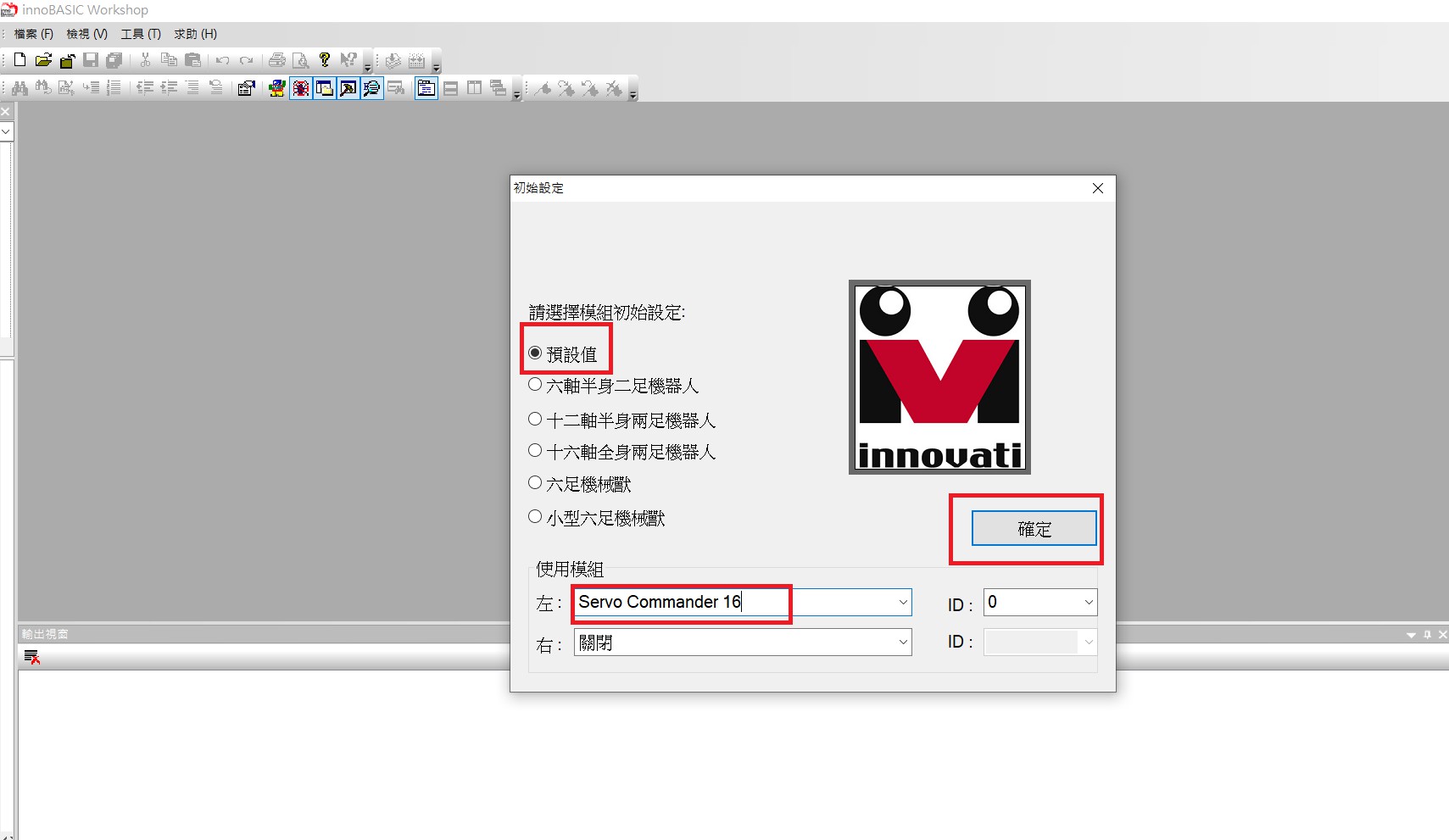
Task: Open the left side panel dropdown arrow
Action: pos(6,132)
